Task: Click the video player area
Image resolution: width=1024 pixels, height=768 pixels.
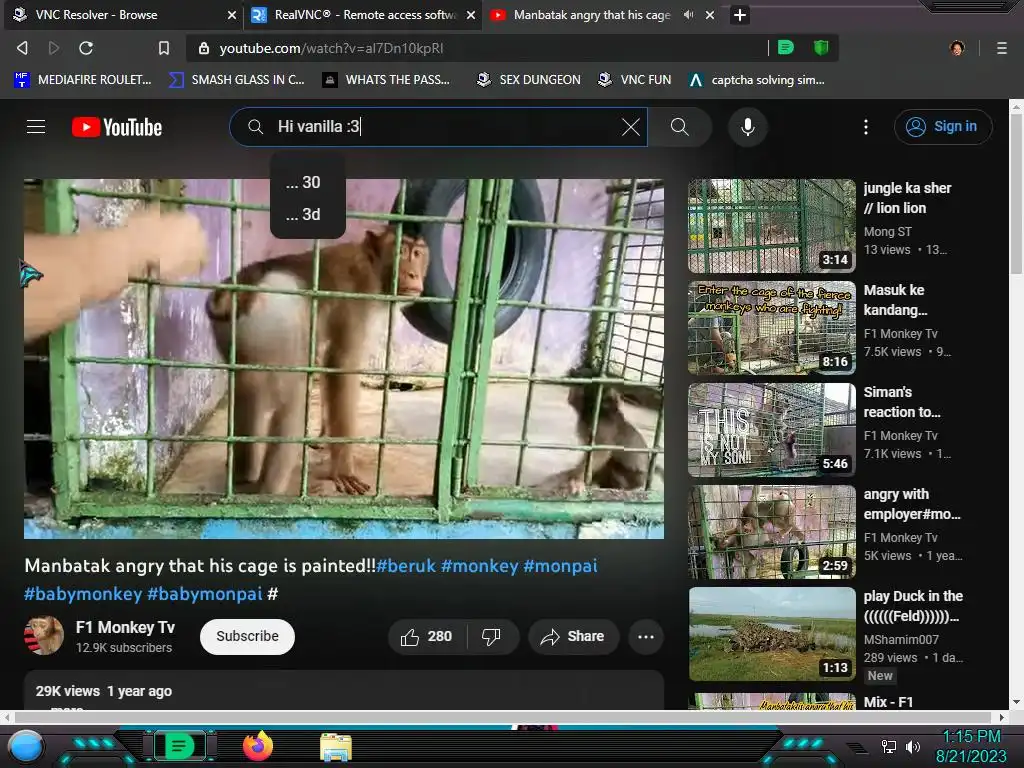Action: (344, 359)
